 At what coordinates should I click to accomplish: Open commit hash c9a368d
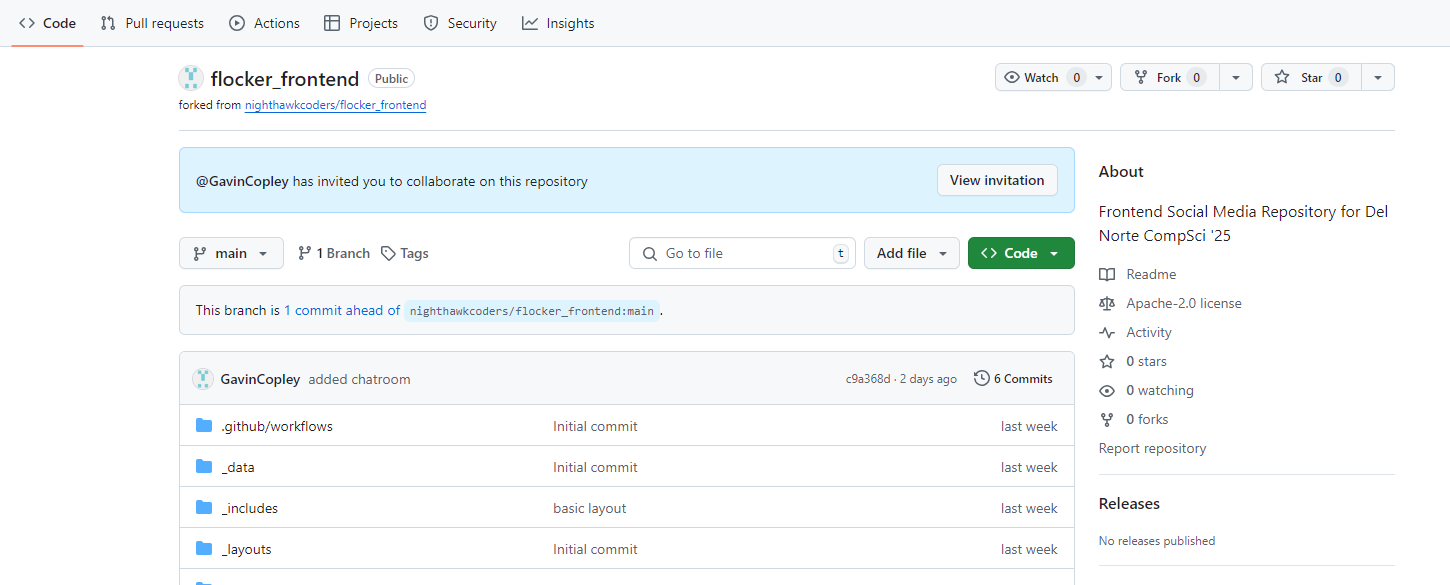[868, 379]
